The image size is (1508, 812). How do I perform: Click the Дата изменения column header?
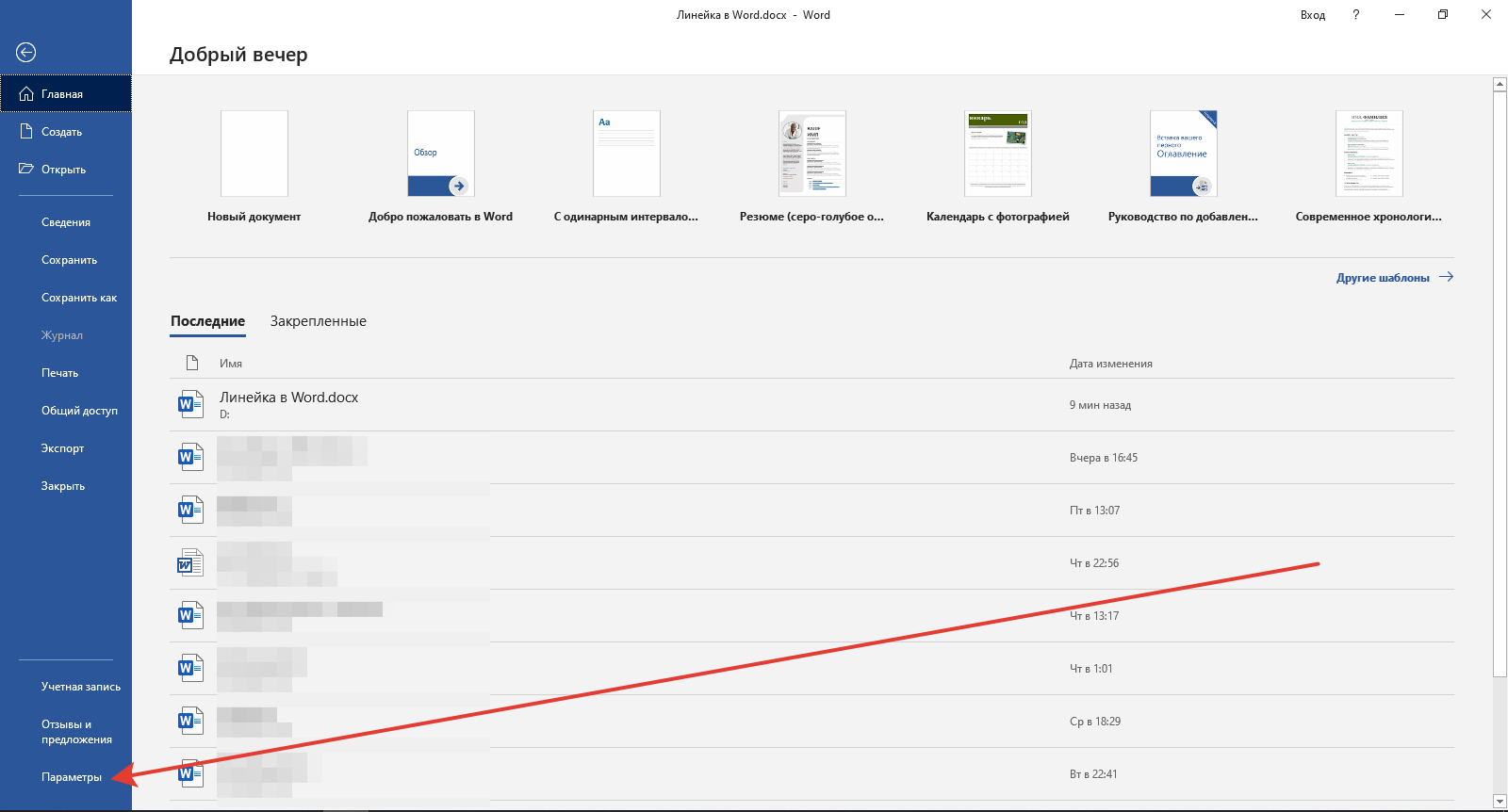[x=1111, y=364]
